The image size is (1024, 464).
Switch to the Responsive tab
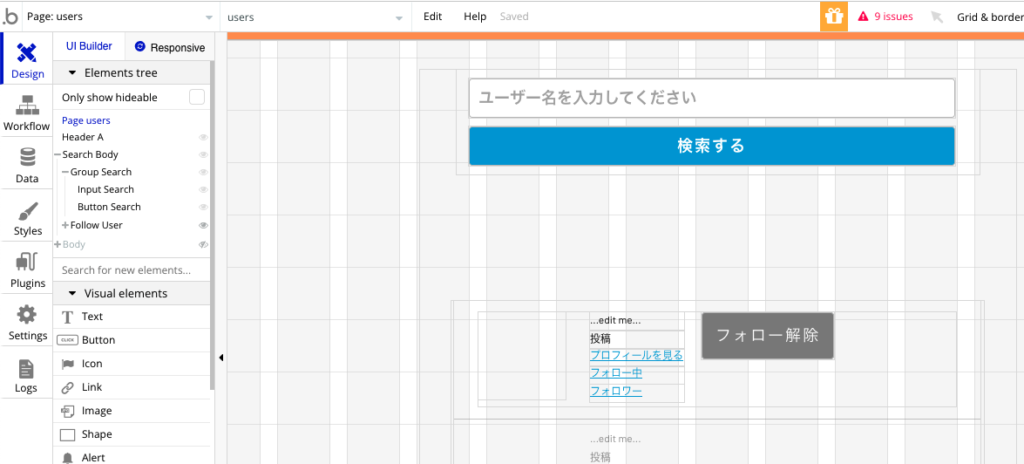(x=170, y=47)
